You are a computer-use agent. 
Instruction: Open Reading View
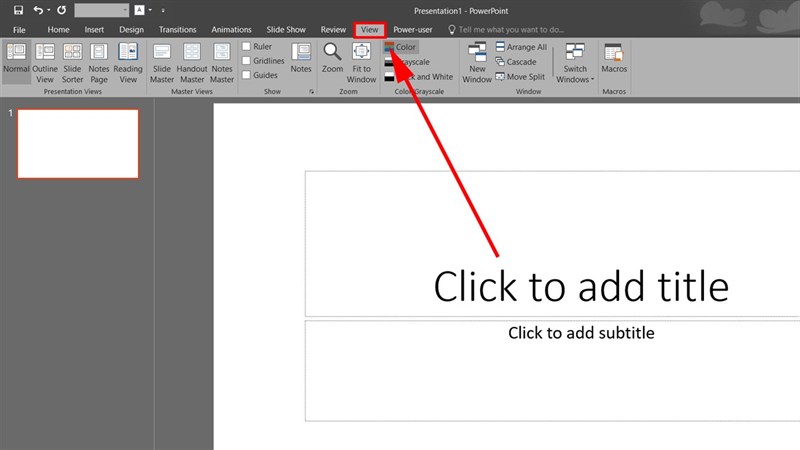(128, 63)
